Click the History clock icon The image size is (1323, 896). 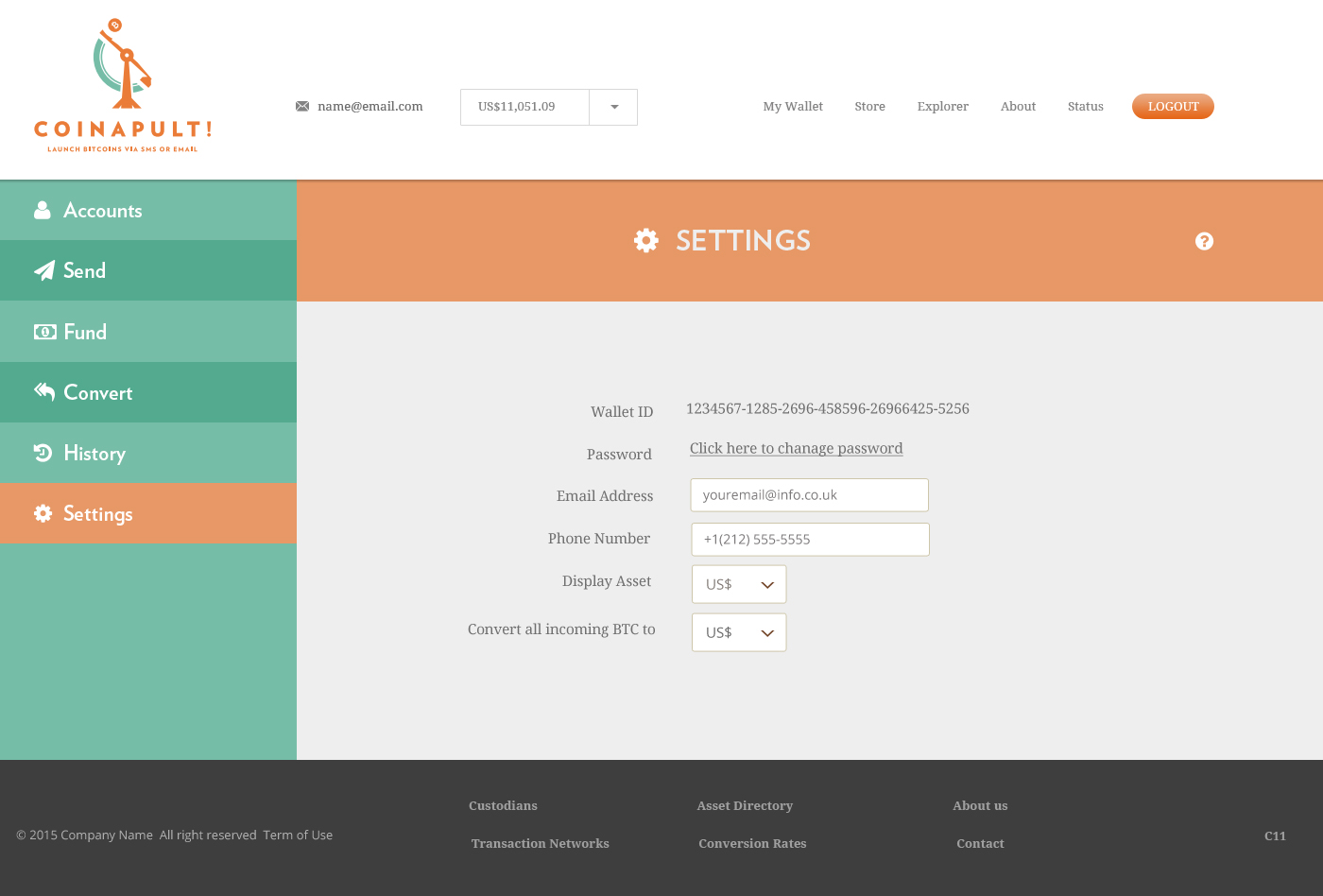(43, 453)
